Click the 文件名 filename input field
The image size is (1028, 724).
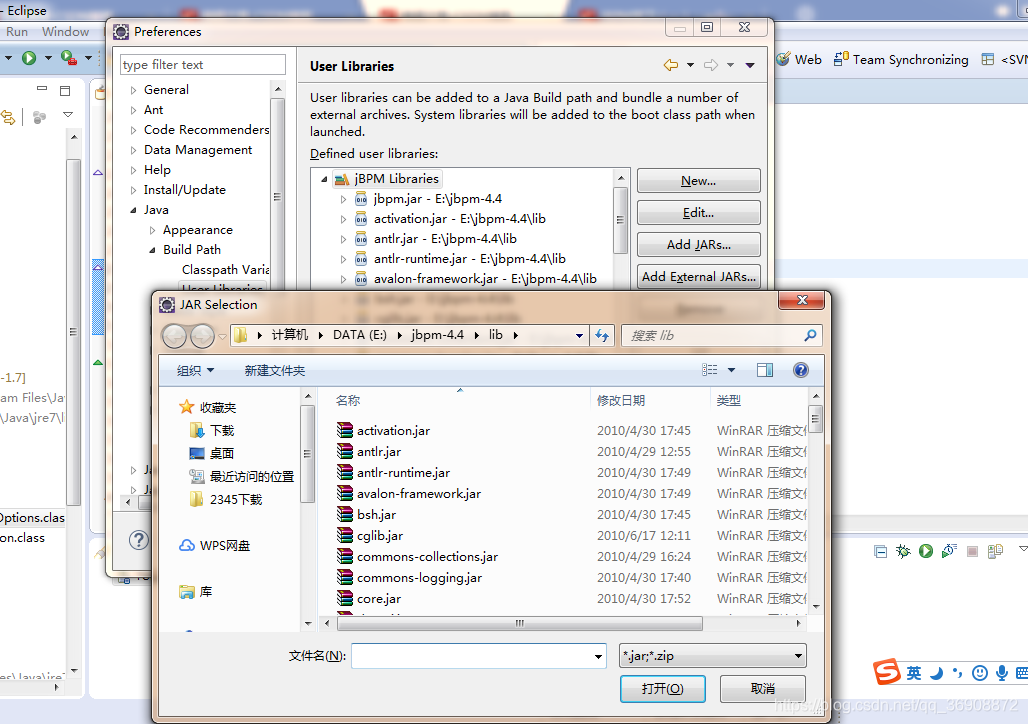pyautogui.click(x=479, y=656)
